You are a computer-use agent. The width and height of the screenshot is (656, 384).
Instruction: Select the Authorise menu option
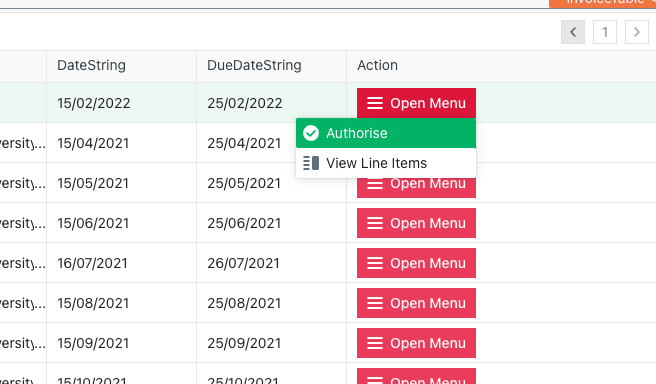386,133
